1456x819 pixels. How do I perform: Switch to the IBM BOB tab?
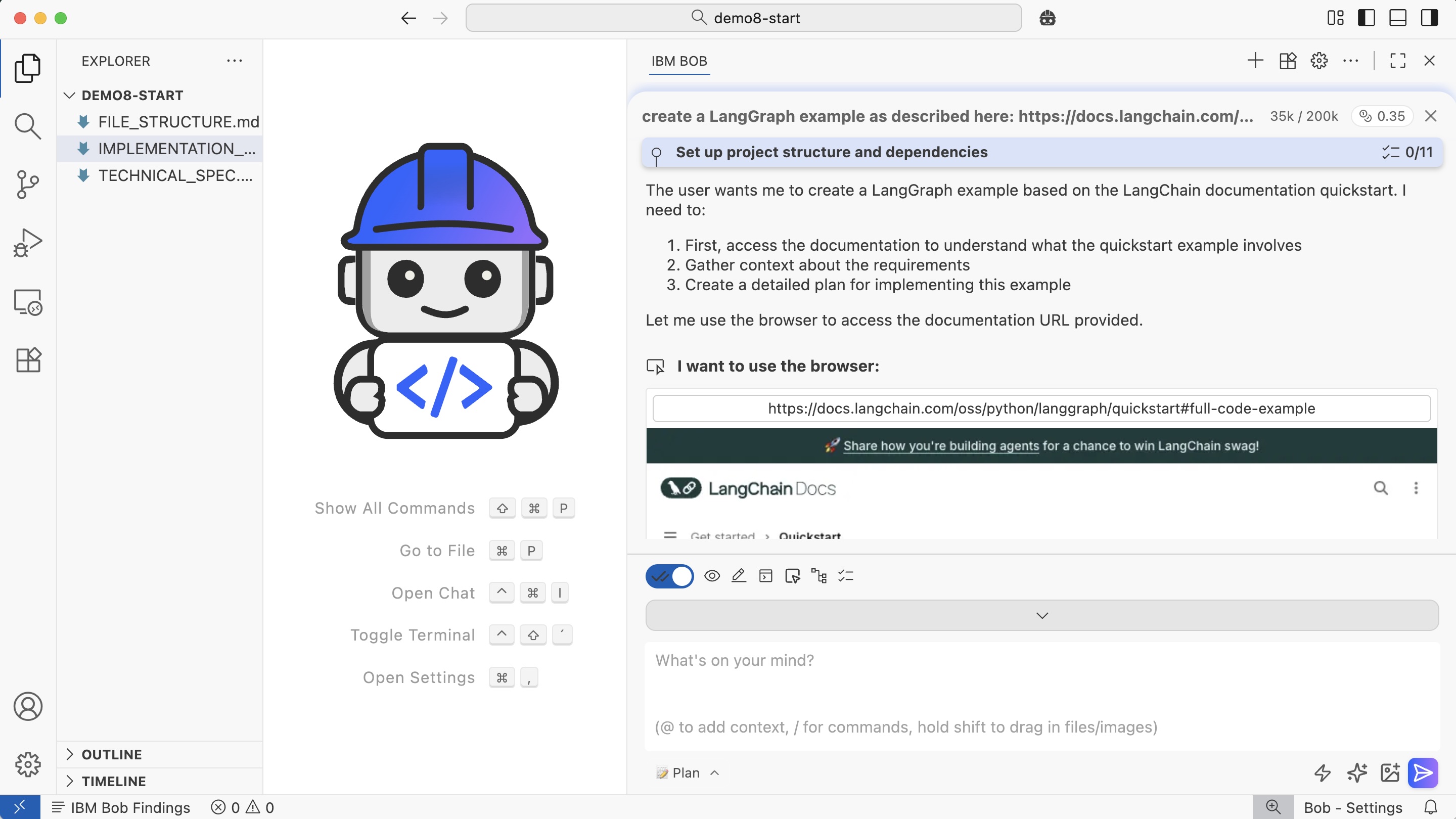click(679, 61)
